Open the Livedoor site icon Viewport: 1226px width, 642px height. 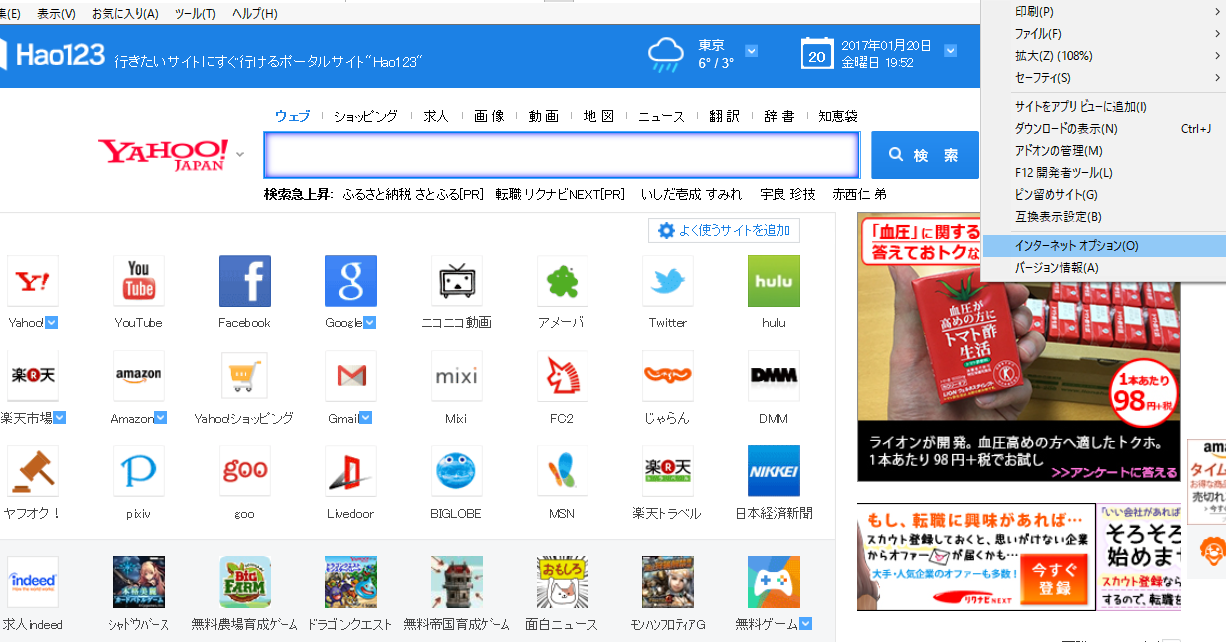coord(351,471)
